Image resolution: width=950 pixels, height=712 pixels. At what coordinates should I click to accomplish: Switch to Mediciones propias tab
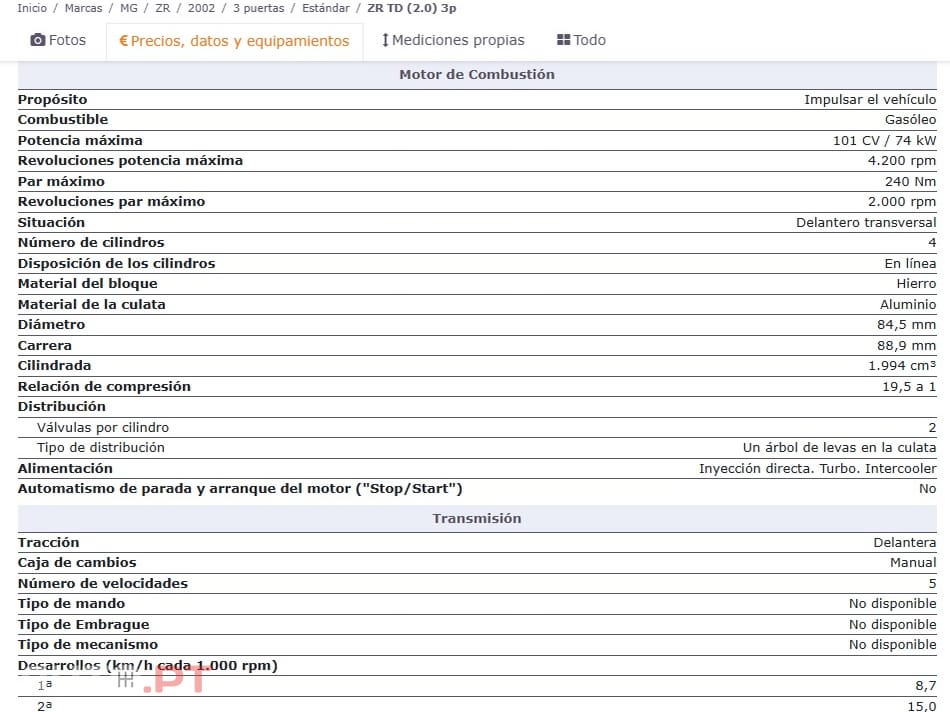453,40
